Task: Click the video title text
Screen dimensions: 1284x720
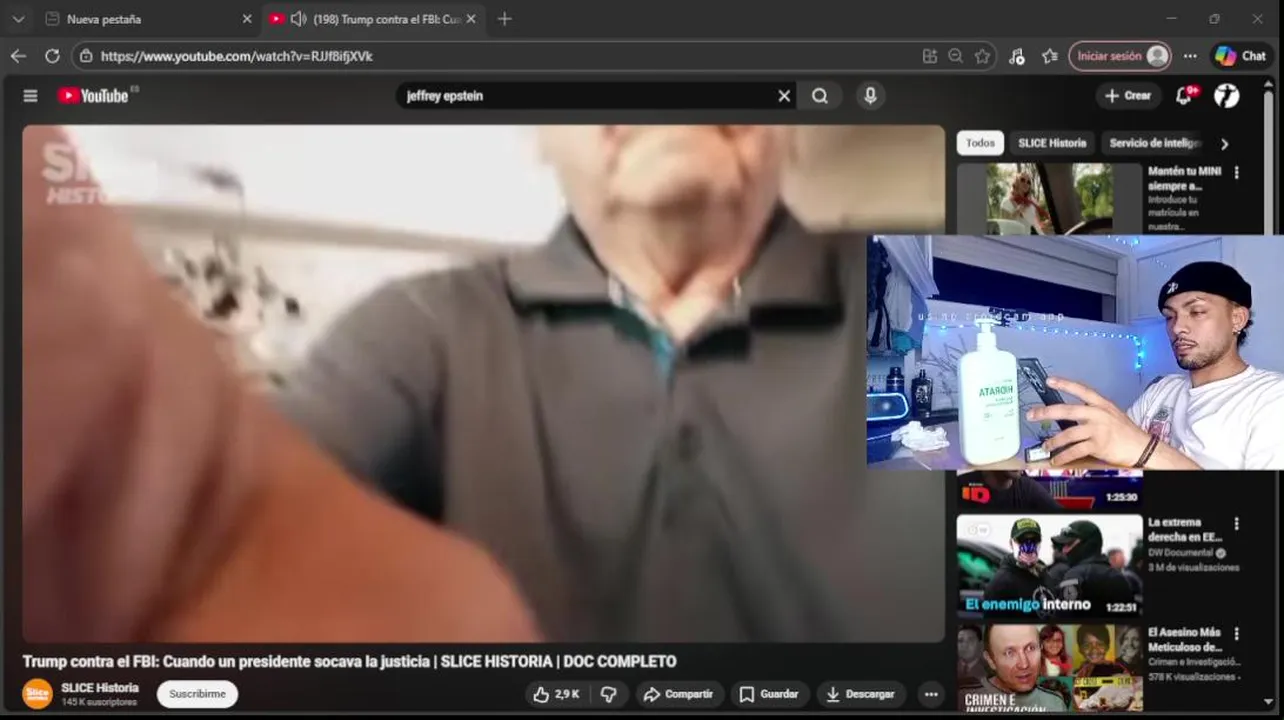Action: click(x=349, y=661)
